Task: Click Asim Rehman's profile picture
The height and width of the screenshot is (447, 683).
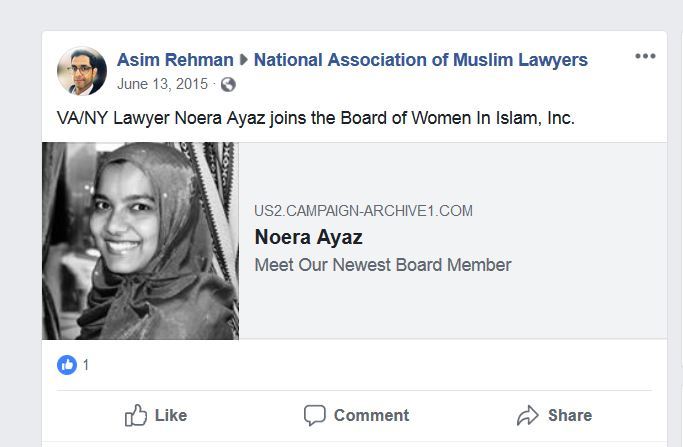Action: pos(82,71)
